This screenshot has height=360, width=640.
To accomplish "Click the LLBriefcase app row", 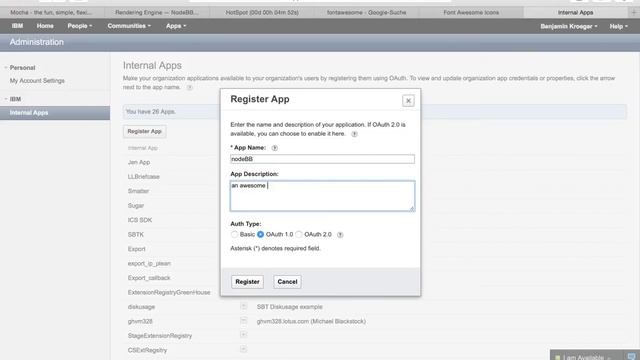I will (144, 177).
